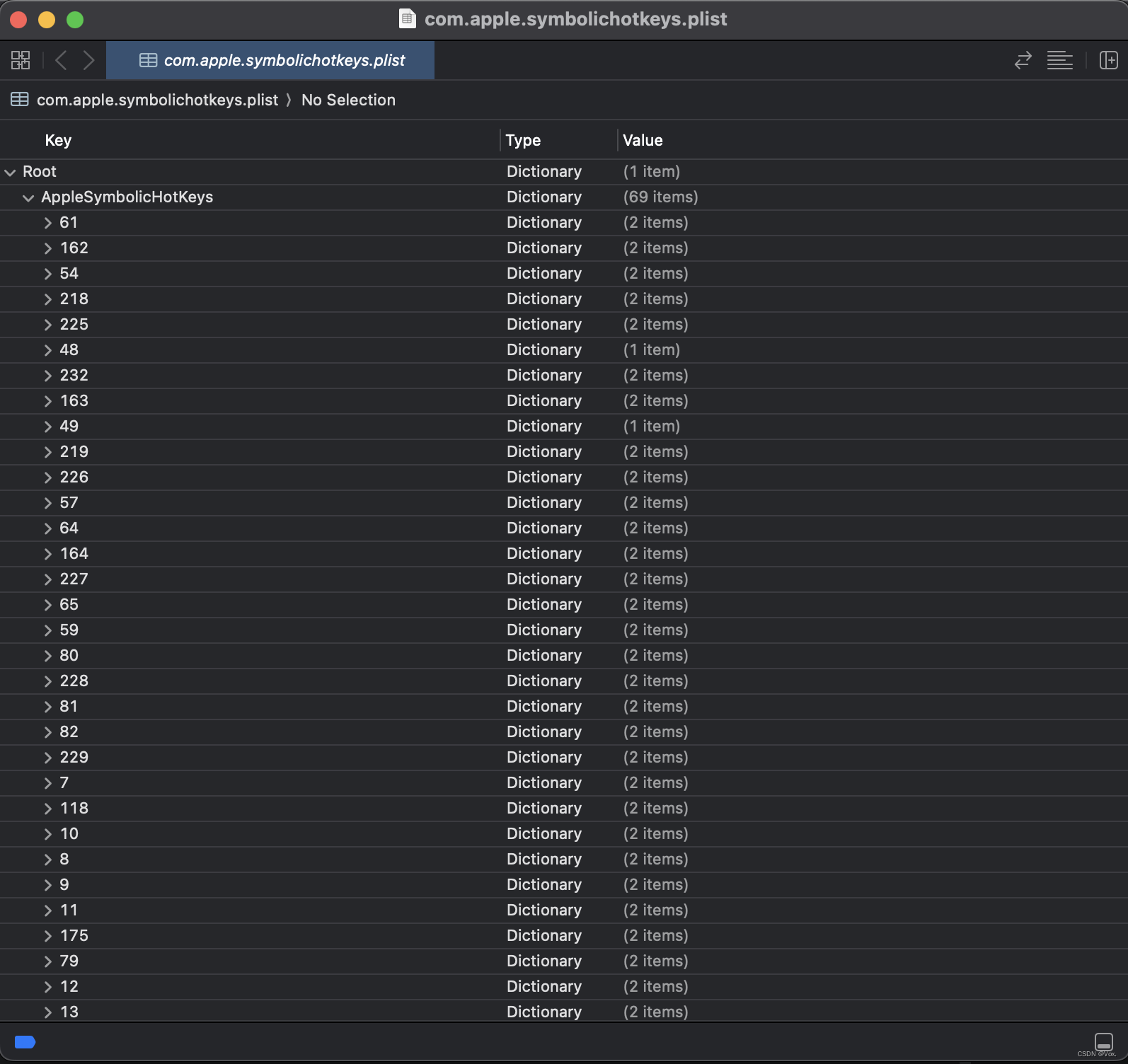Screen dimensions: 1128x1064
Task: Select the key 81 row
Action: point(564,707)
